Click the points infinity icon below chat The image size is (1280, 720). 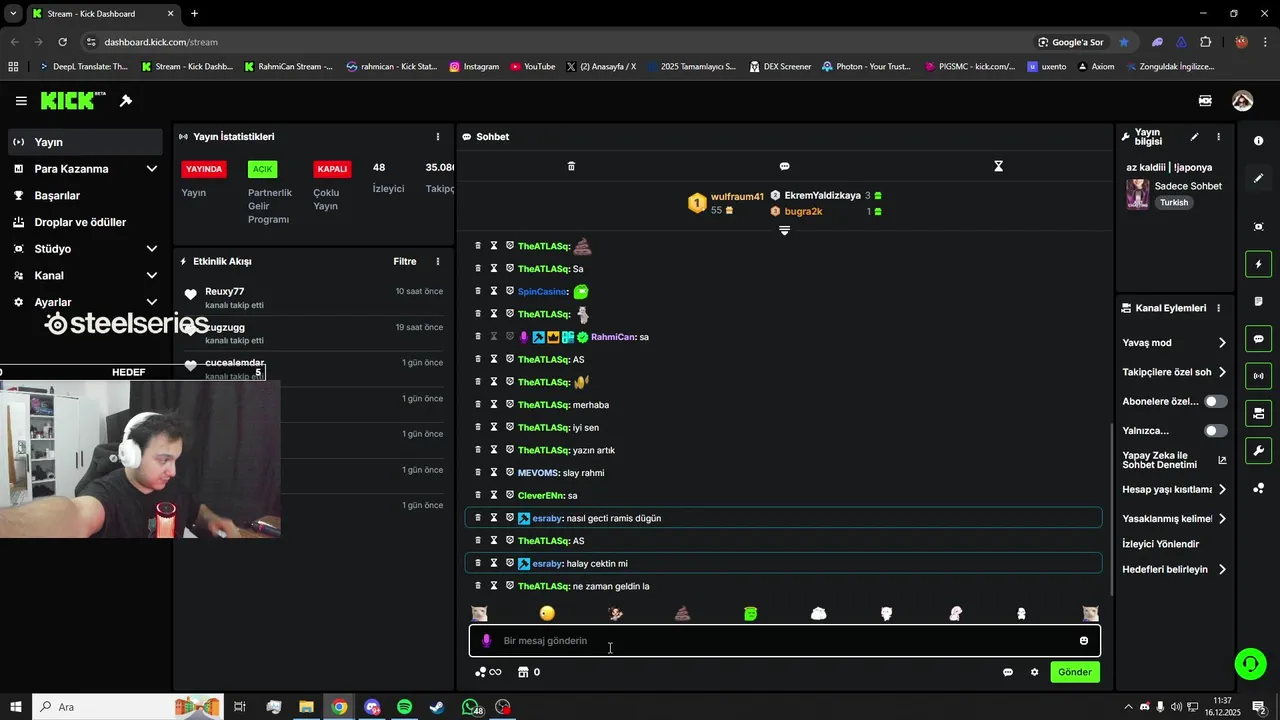(488, 672)
